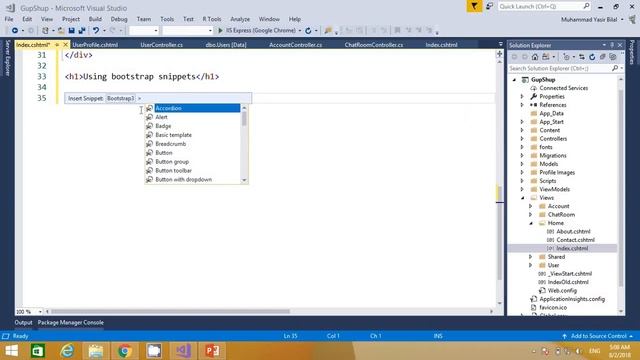Click the browser Refresh icon in toolbar
Image resolution: width=640 pixels, height=360 pixels.
point(308,31)
